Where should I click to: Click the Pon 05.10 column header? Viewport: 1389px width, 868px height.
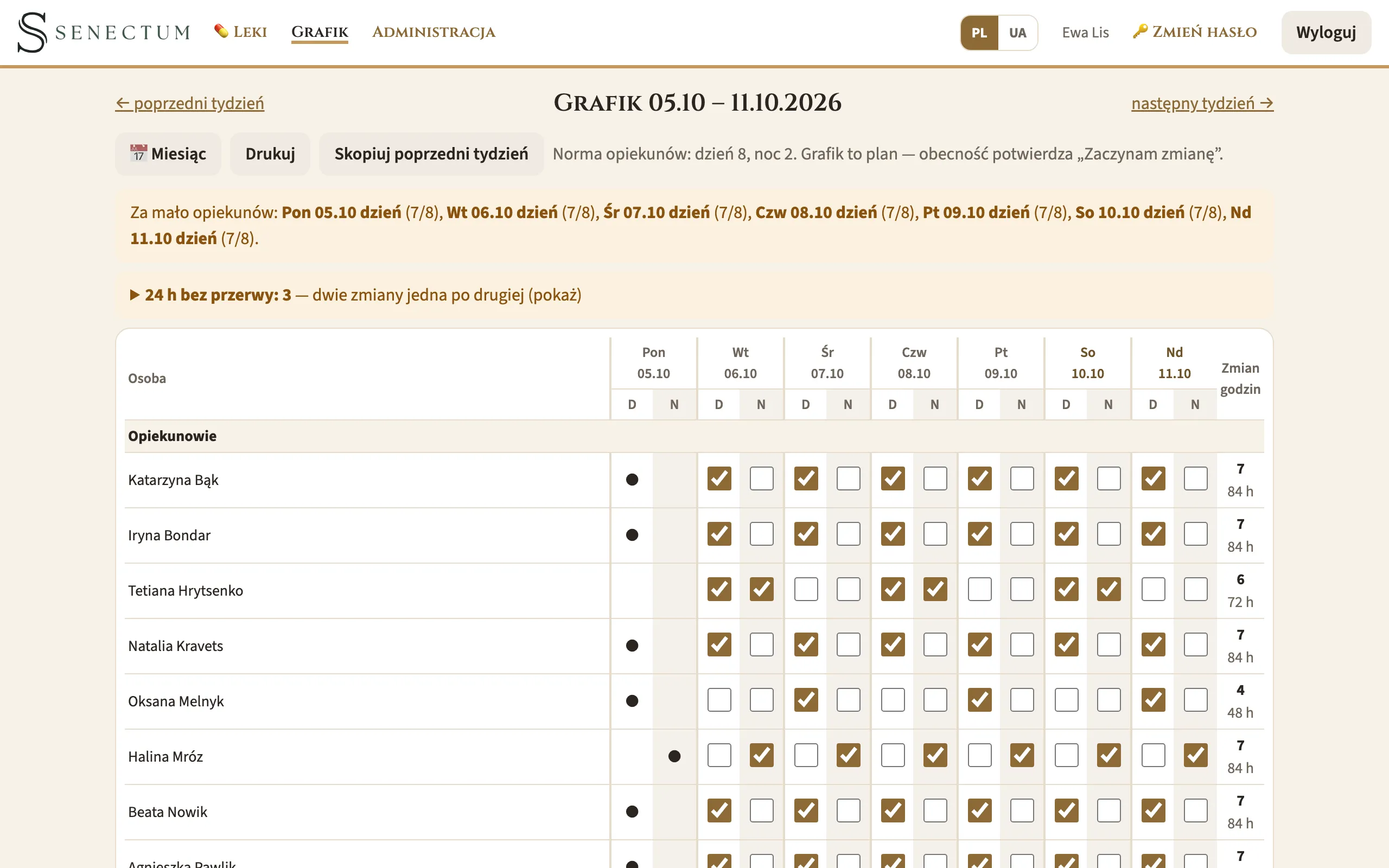pos(654,363)
